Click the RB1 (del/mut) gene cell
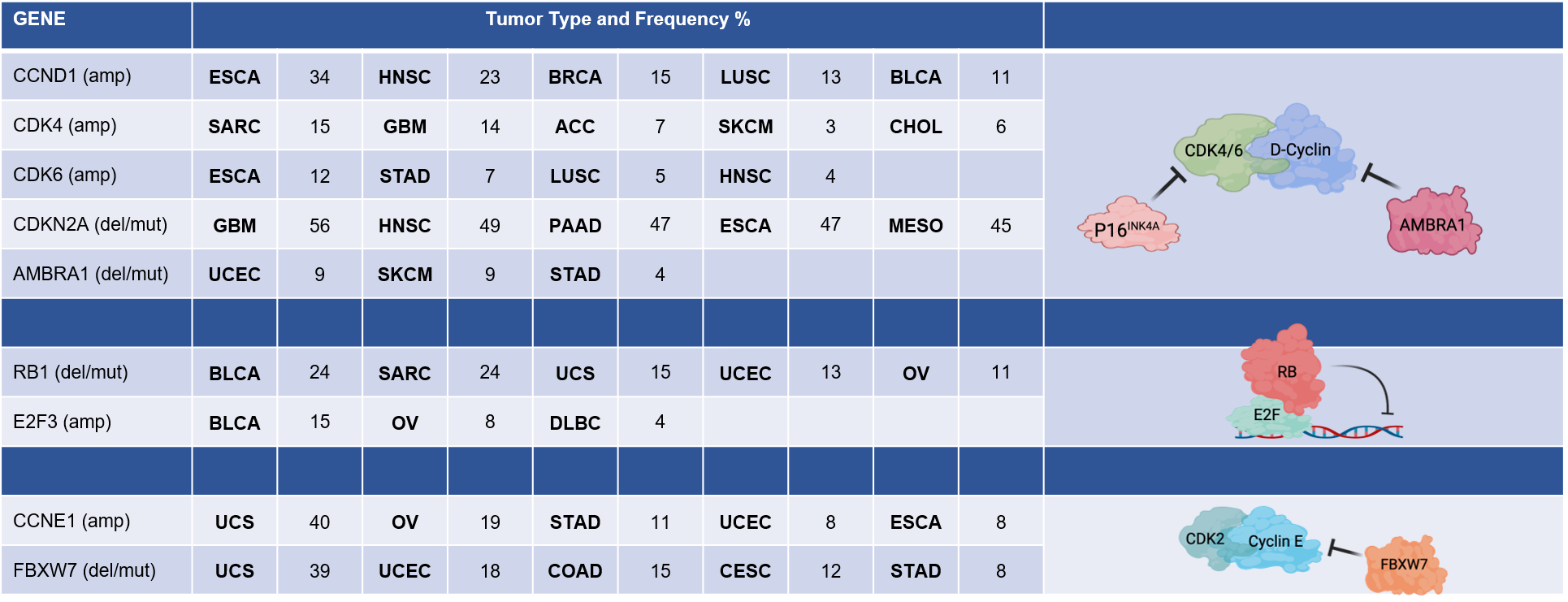This screenshot has height=602, width=1568. click(71, 373)
